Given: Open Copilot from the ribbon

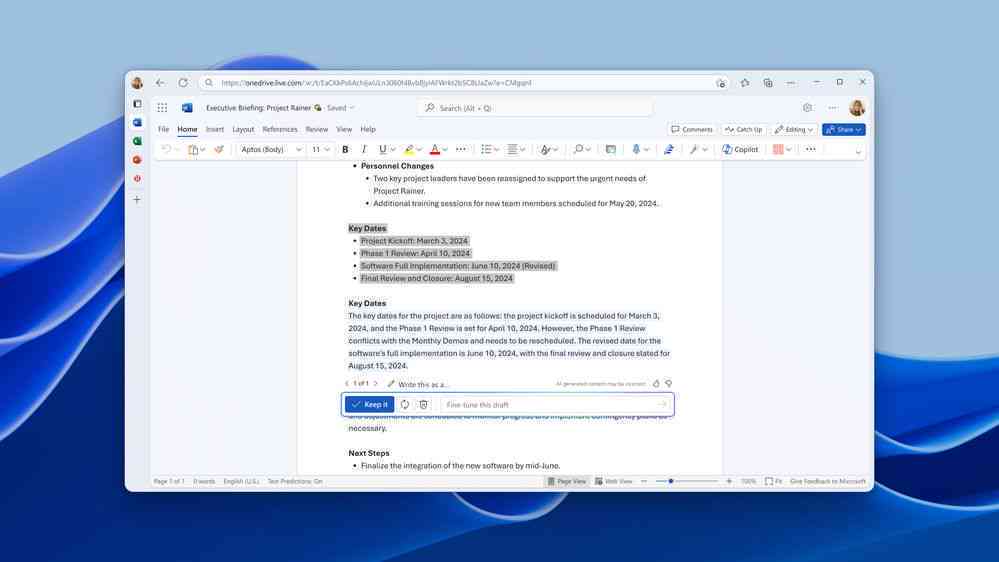Looking at the screenshot, I should tap(740, 149).
